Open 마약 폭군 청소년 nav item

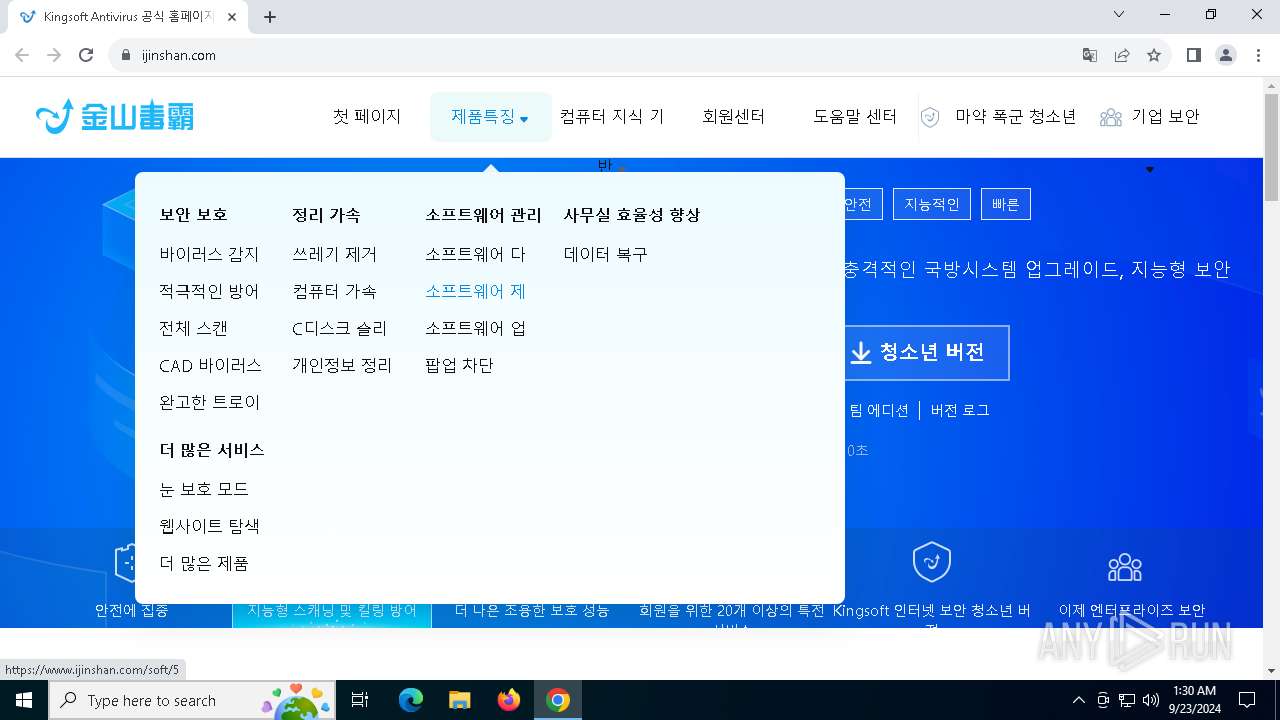[x=1016, y=117]
